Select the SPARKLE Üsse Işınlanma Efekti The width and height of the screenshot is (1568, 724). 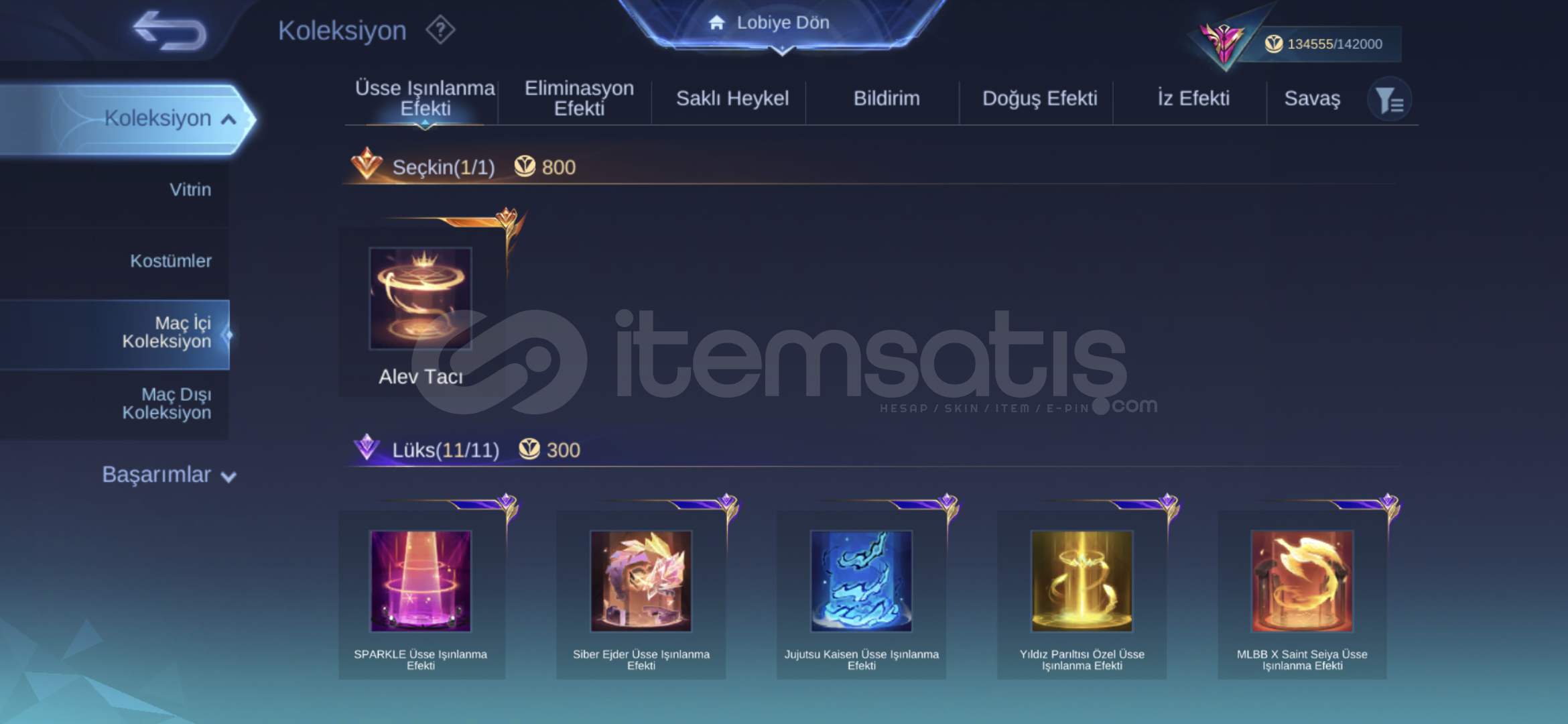click(421, 581)
